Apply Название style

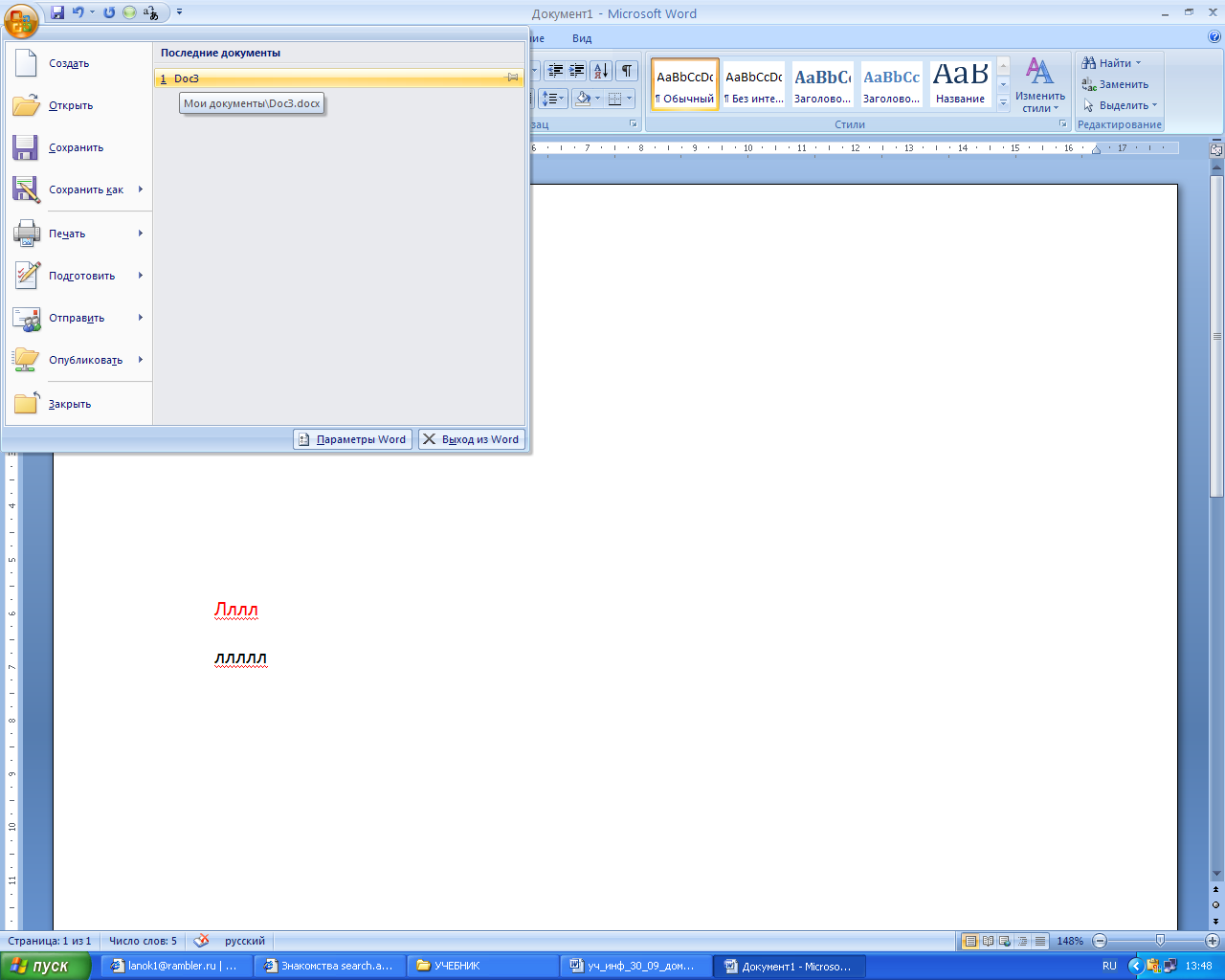pos(961,84)
